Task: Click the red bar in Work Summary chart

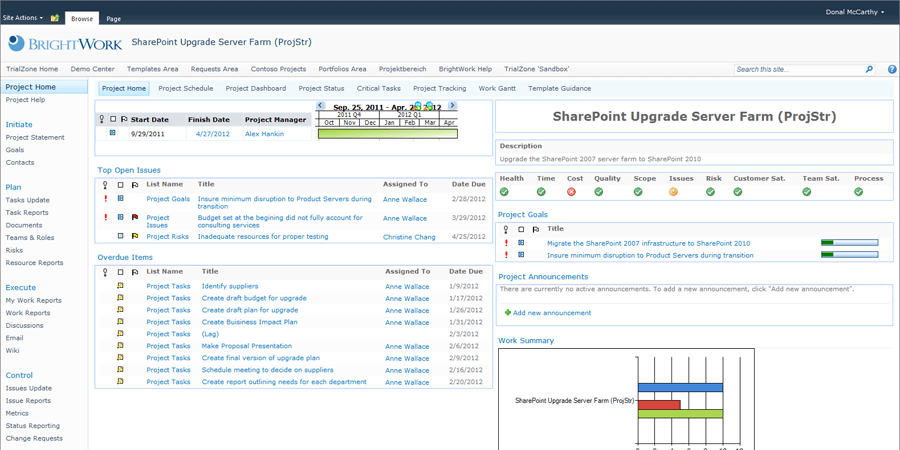Action: (x=659, y=405)
